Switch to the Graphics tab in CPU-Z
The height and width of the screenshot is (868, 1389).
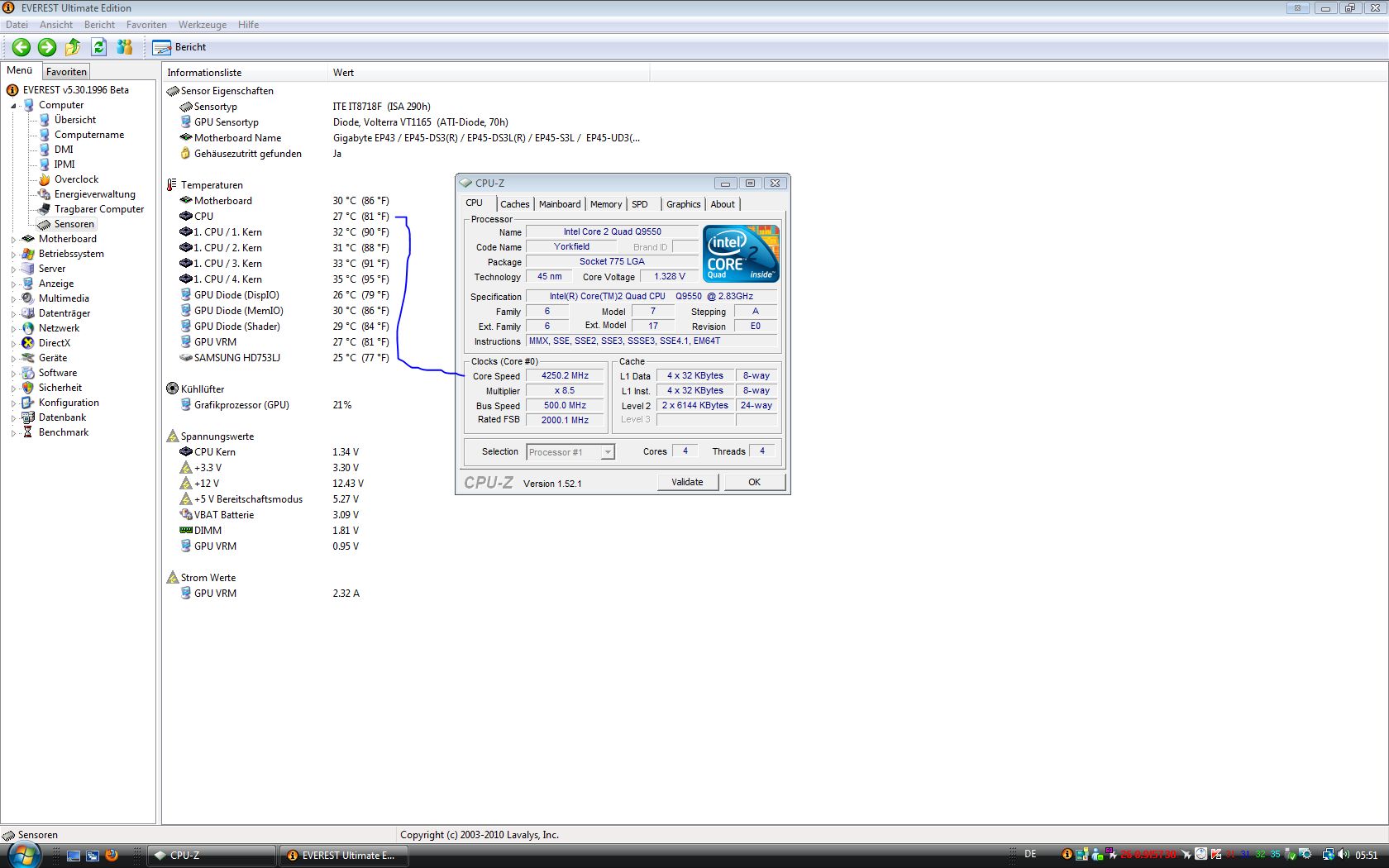point(684,204)
